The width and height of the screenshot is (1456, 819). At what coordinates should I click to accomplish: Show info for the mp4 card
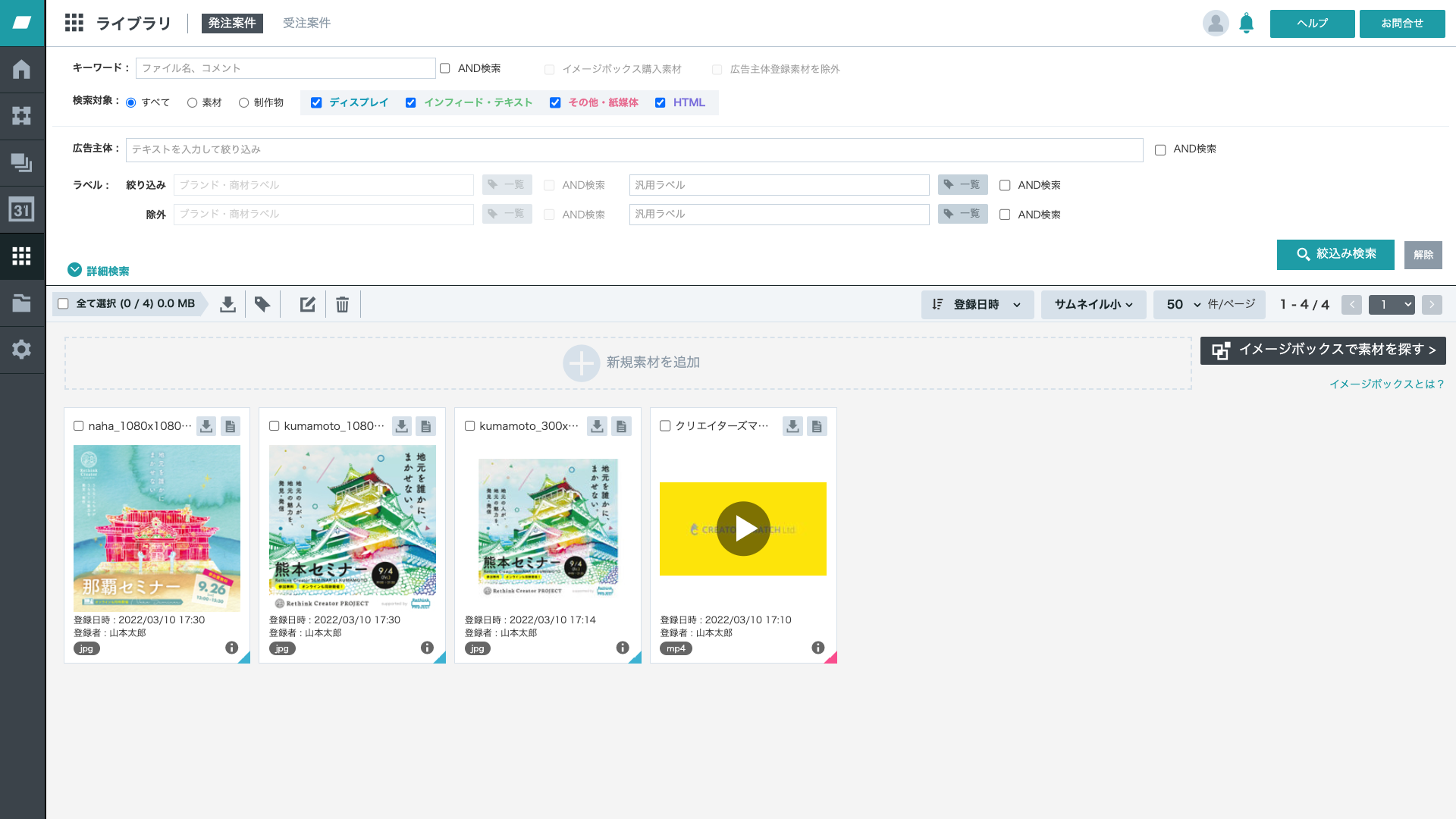(x=818, y=648)
